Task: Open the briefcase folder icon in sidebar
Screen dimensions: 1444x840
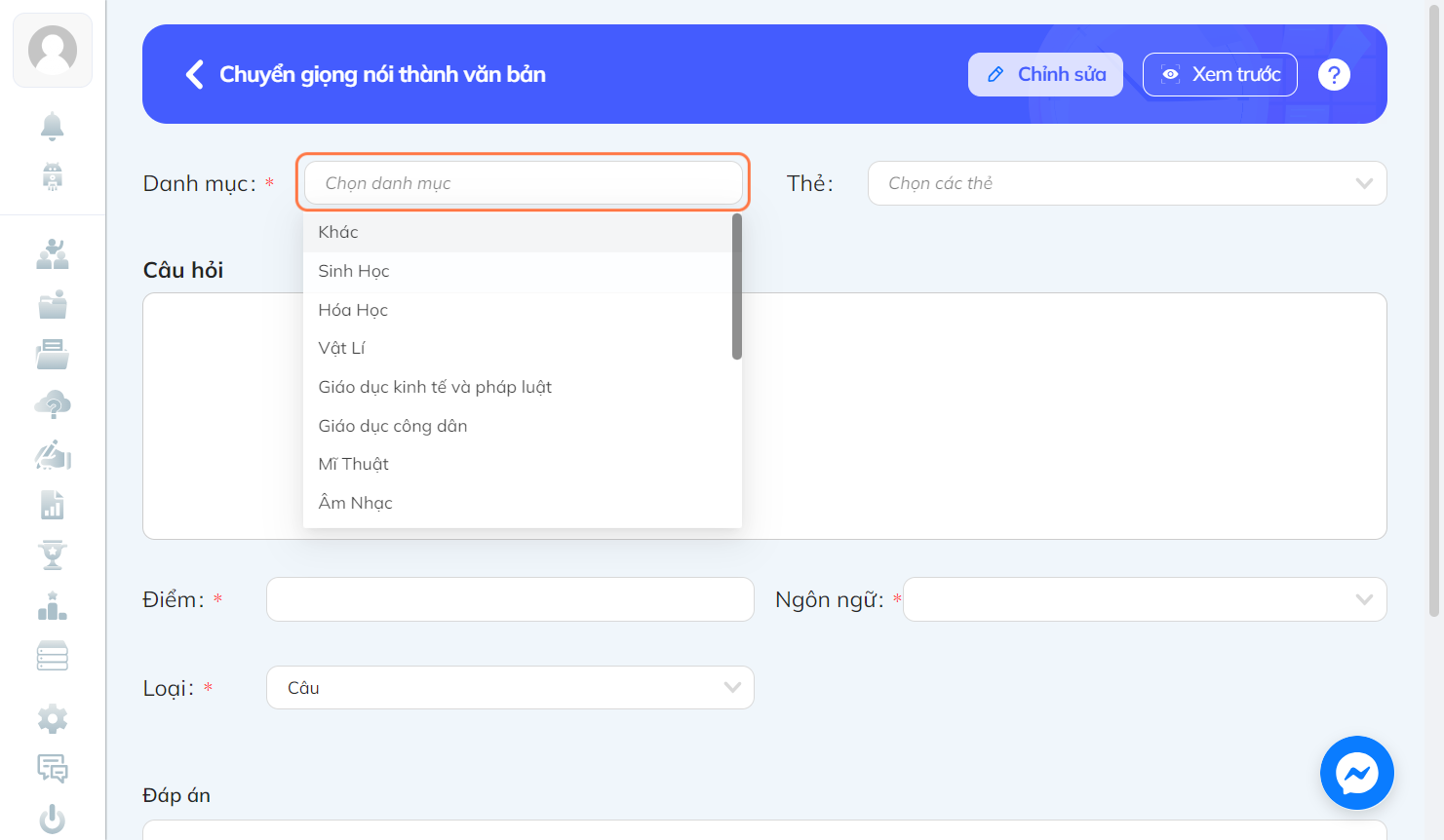Action: pyautogui.click(x=53, y=305)
